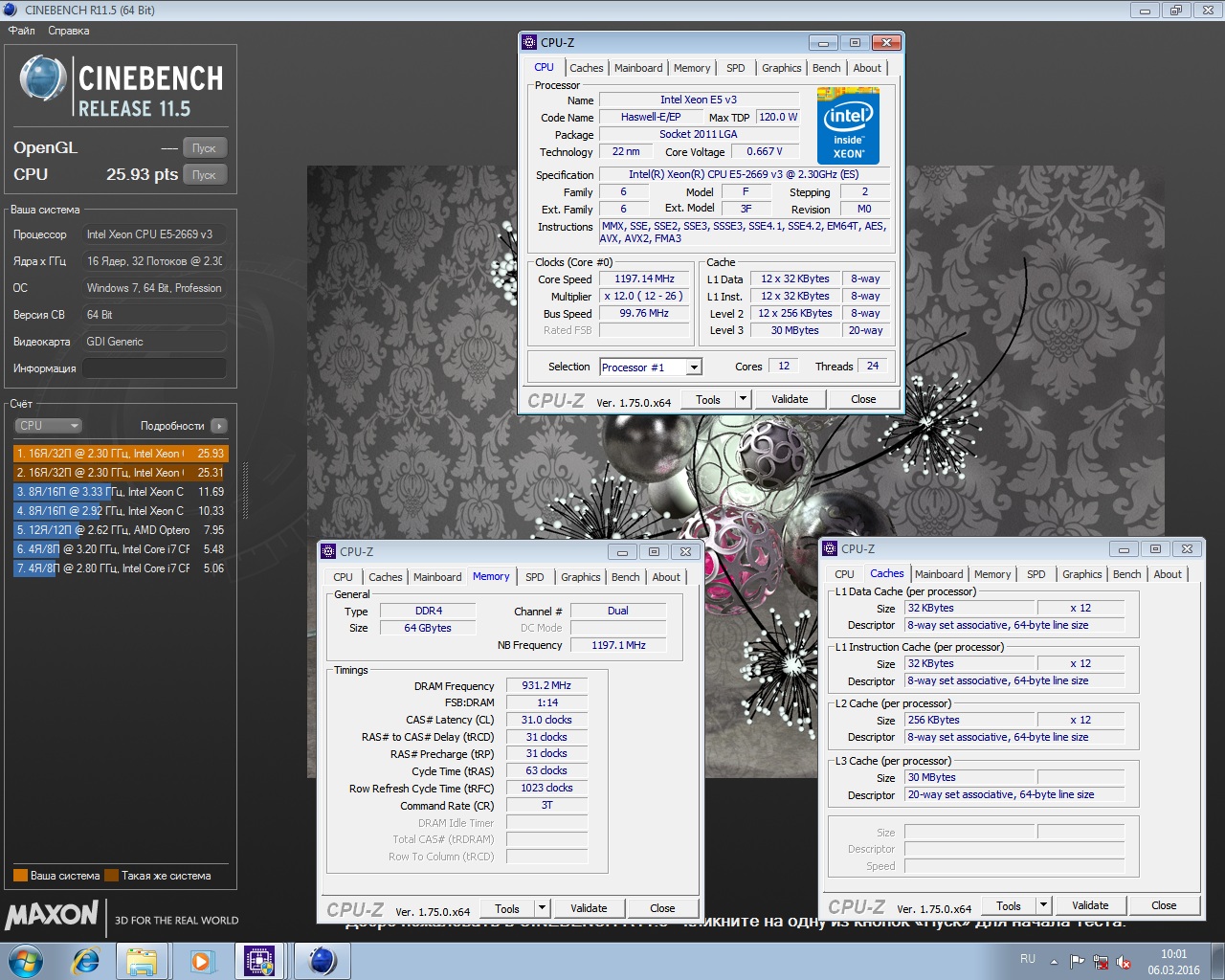Switch to Mainboard tab in top CPU-Z window

[x=638, y=68]
